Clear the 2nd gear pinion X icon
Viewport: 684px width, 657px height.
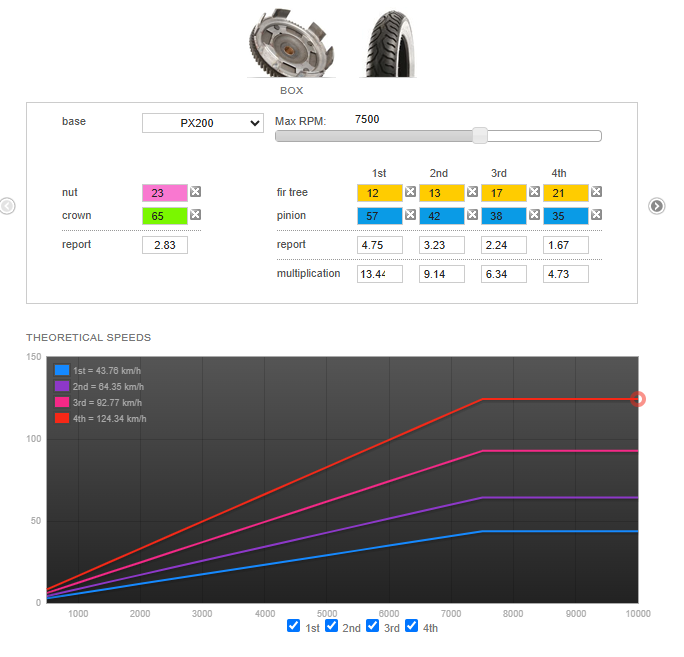(472, 215)
